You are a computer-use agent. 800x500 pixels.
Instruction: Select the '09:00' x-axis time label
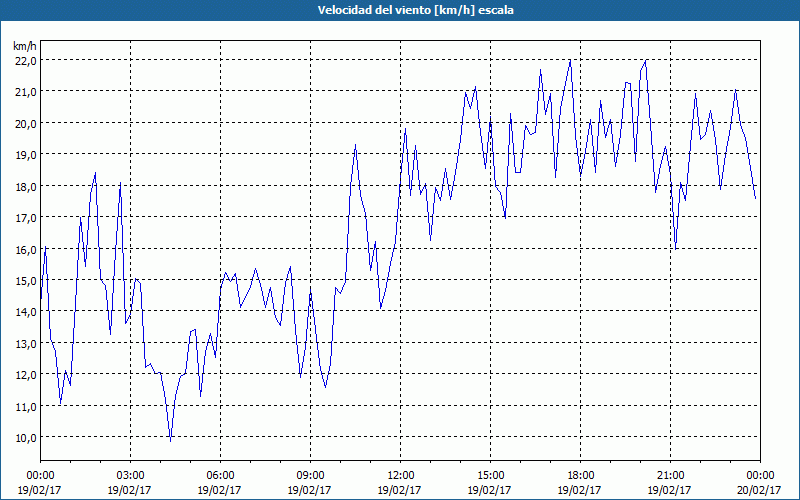(310, 476)
